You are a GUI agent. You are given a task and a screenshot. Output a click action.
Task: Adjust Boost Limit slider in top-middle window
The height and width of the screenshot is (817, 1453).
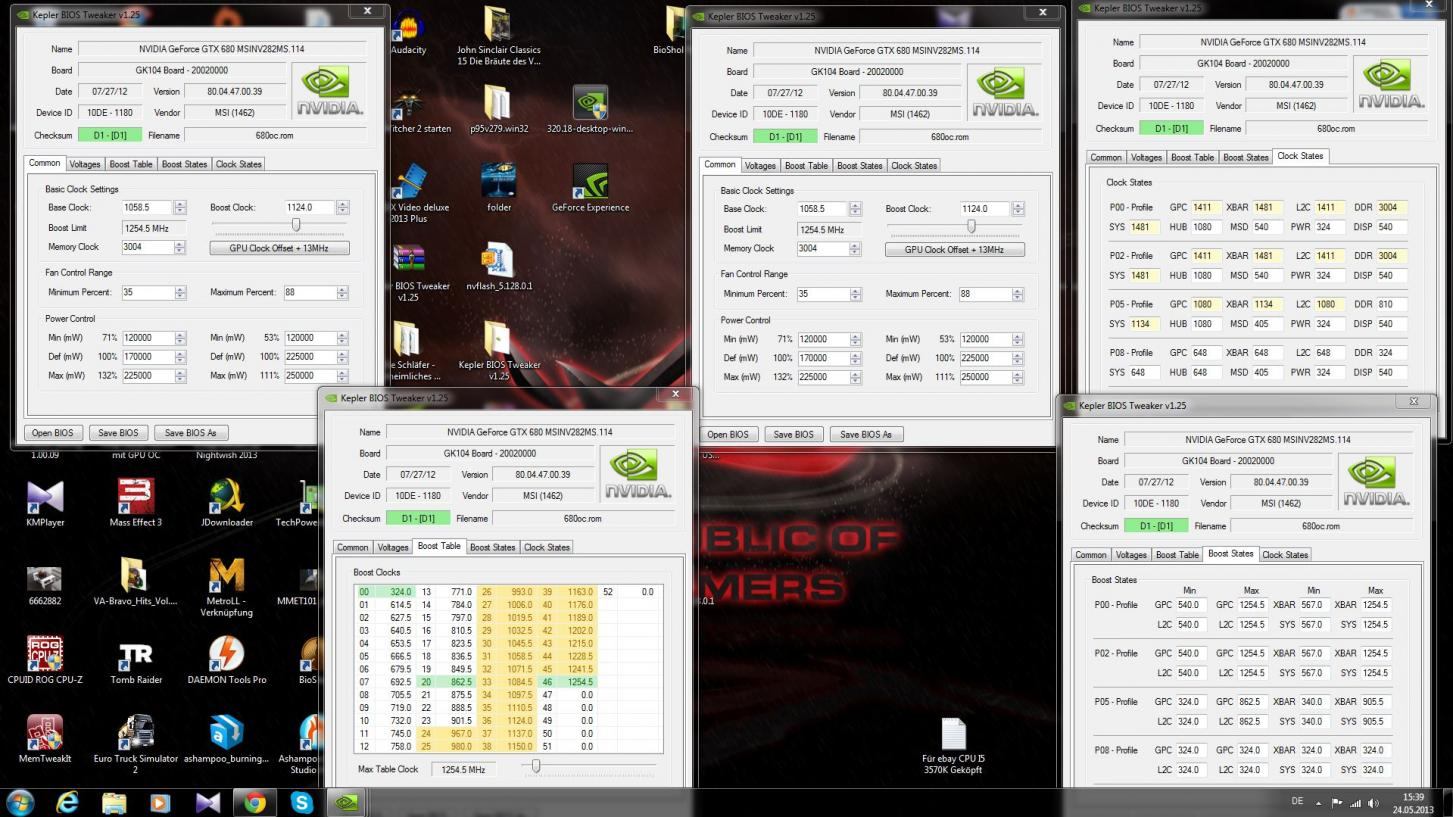[971, 227]
